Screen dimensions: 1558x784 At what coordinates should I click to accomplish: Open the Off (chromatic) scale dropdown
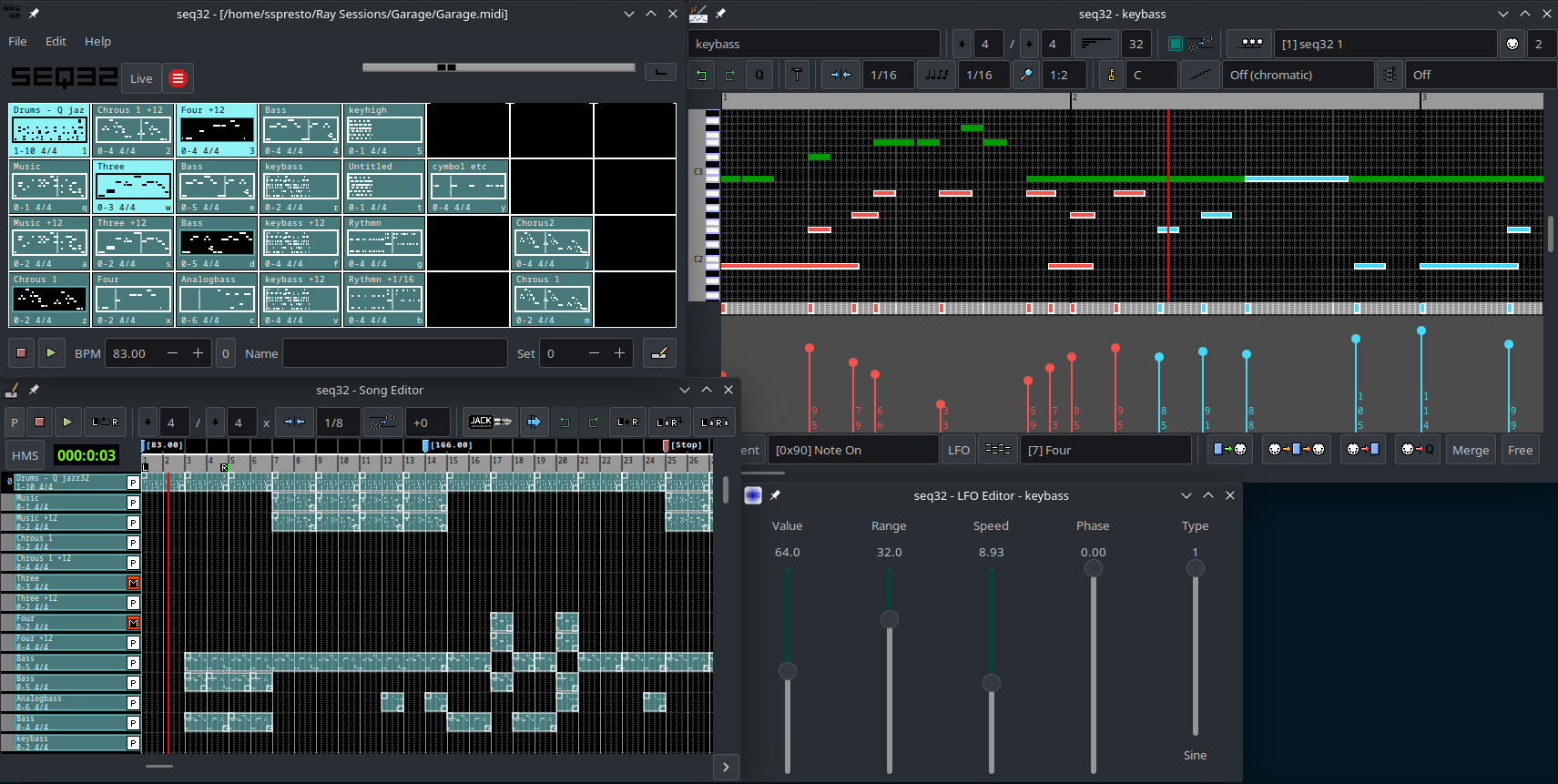click(1297, 76)
